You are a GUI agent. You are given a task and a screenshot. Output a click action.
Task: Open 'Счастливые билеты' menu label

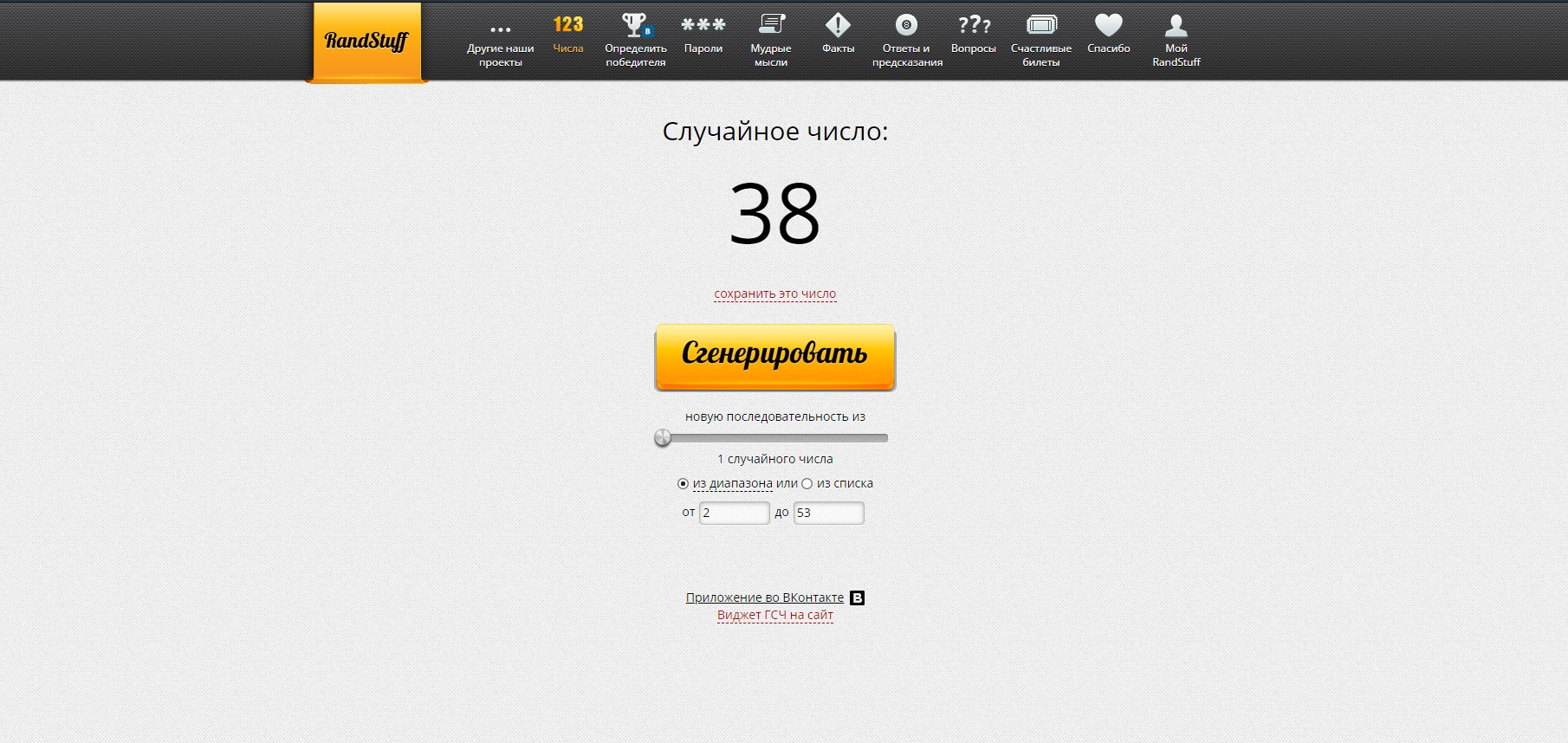(1041, 55)
